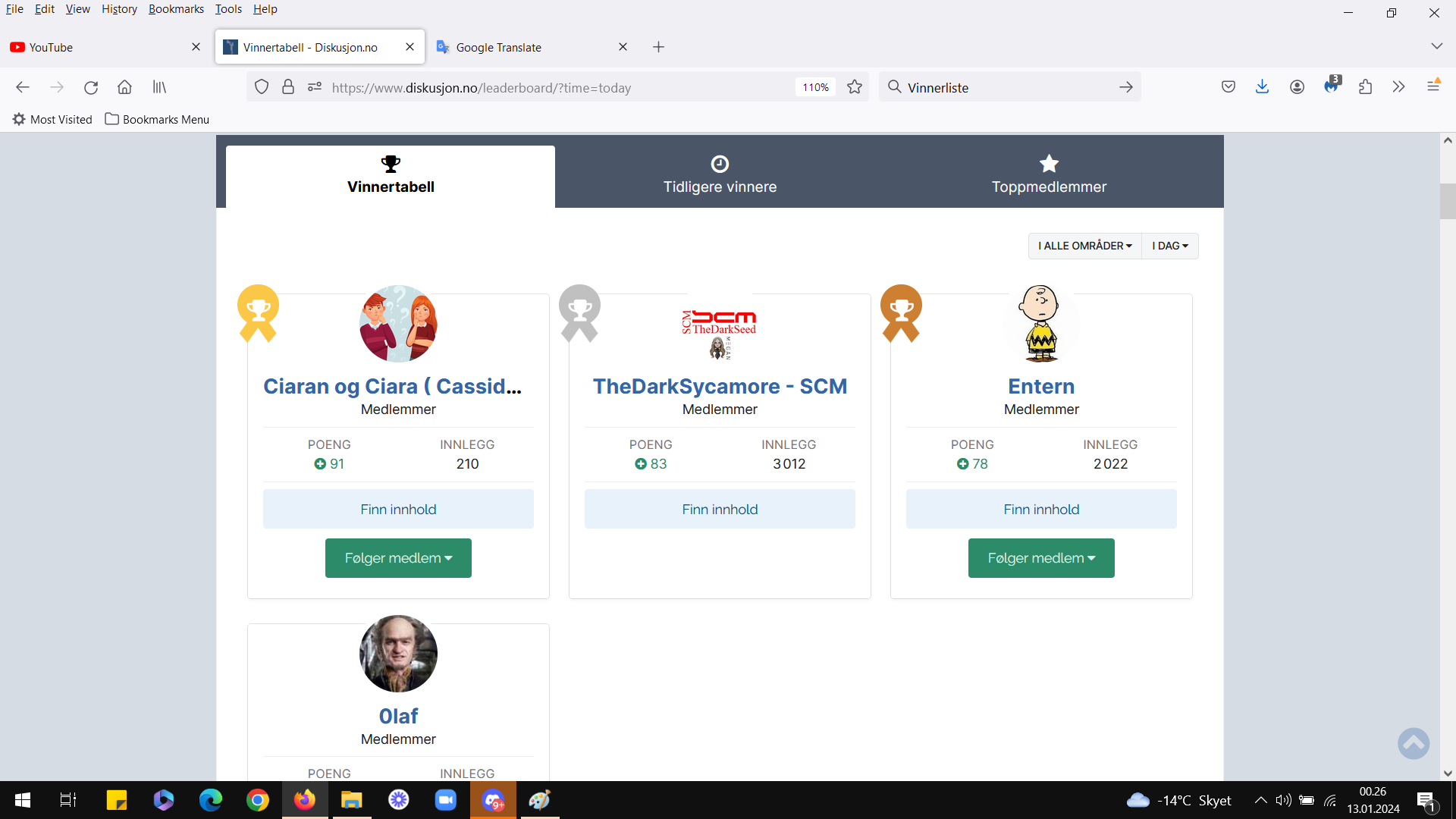This screenshot has width=1456, height=819.
Task: Click the back-to-top arrow circle icon
Action: tap(1414, 743)
